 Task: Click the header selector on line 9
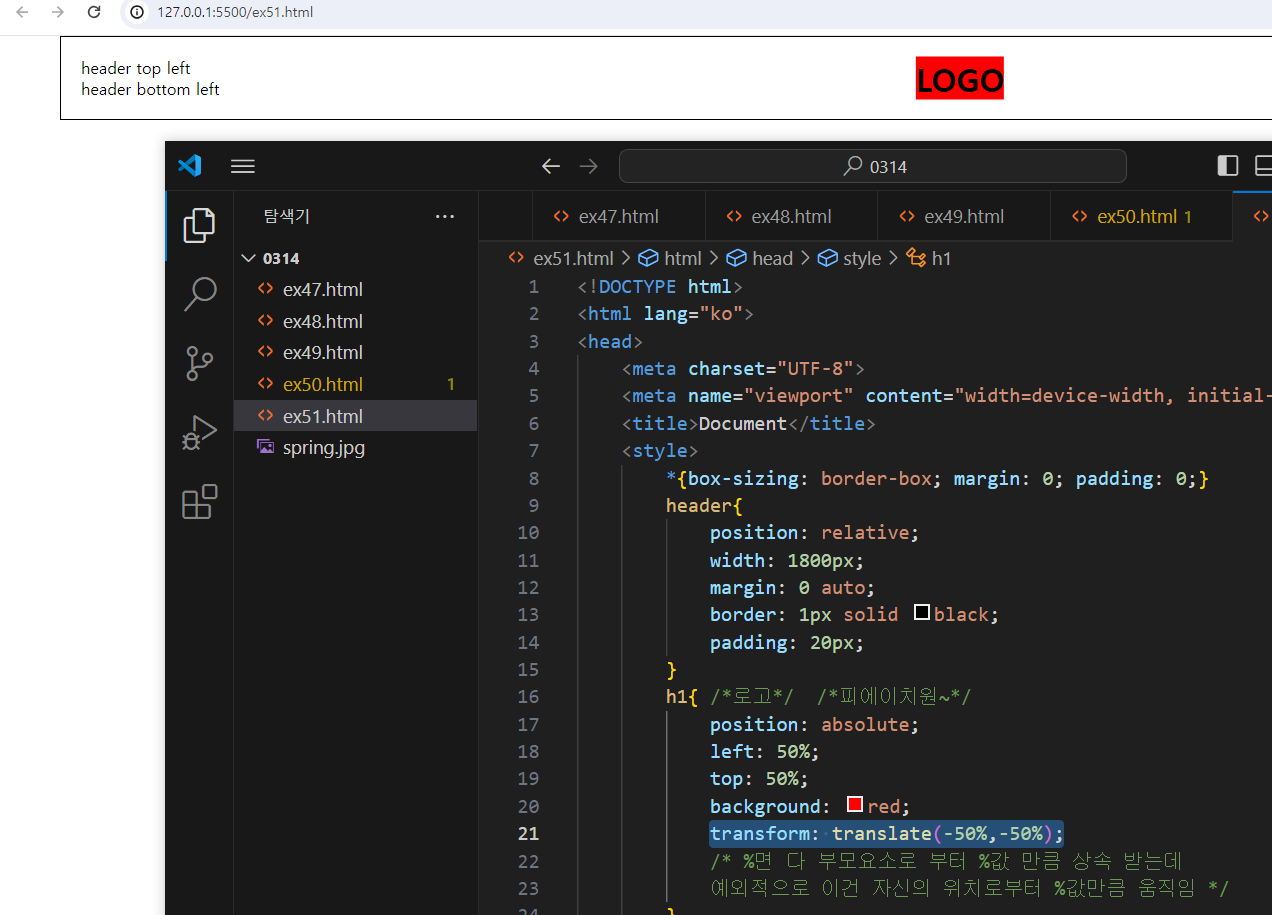699,506
